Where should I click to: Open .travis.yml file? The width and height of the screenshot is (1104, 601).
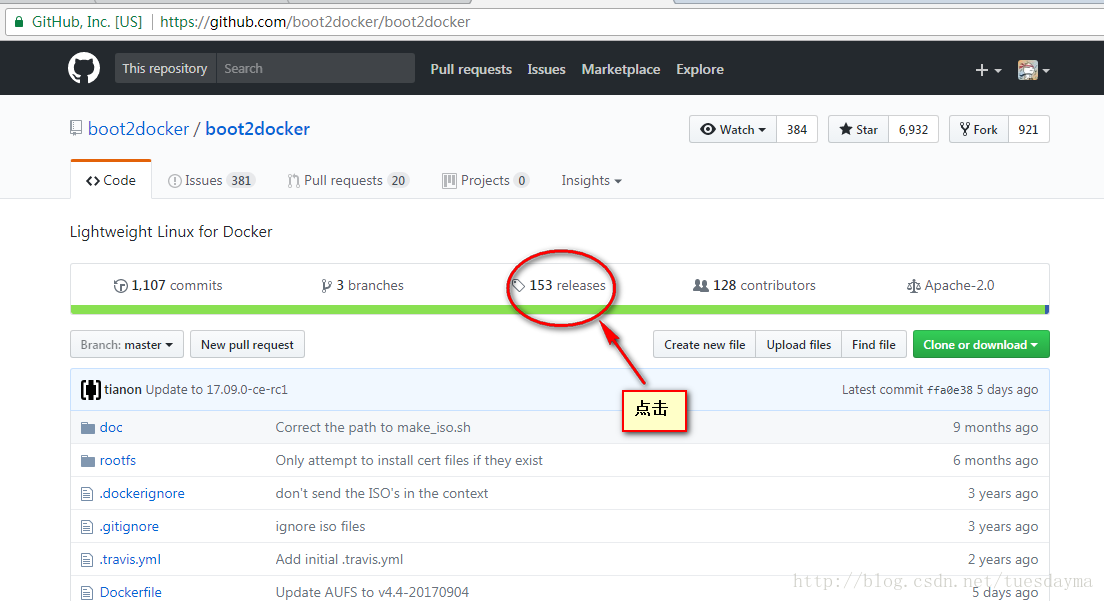130,559
